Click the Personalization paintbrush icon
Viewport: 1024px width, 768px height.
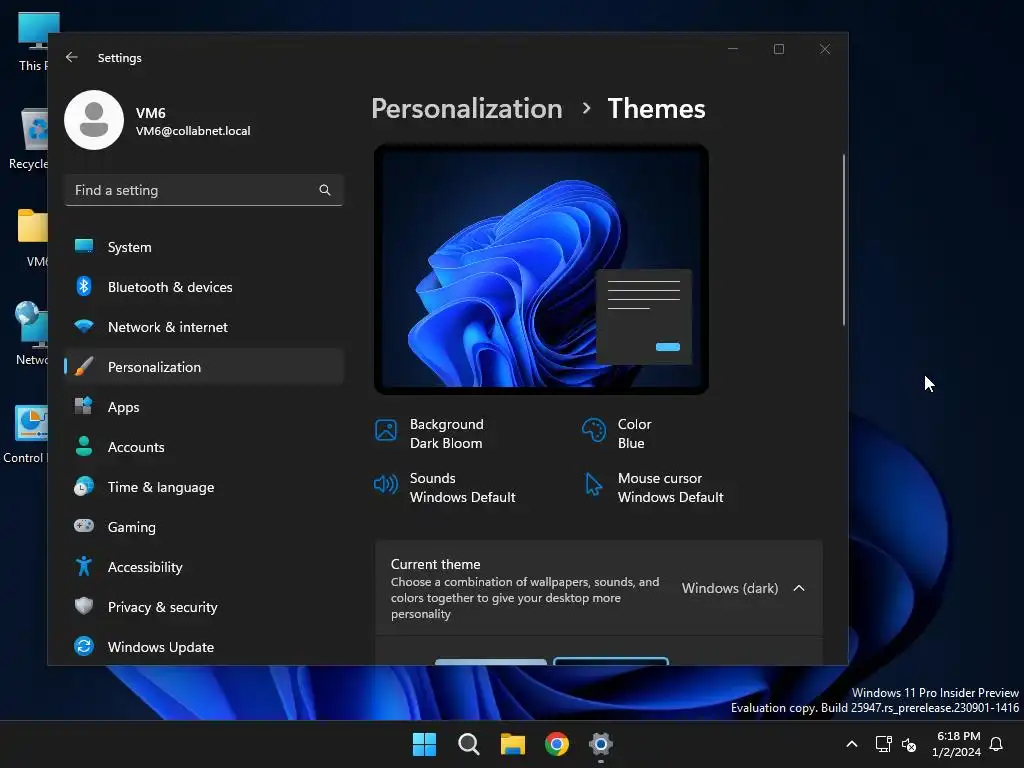[x=84, y=366]
